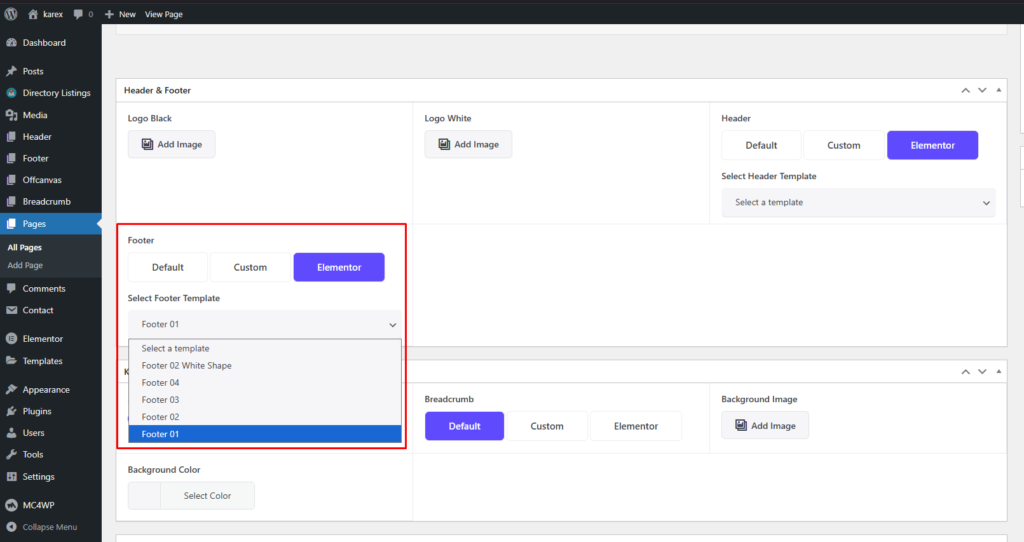
Task: Click the WordPress logo icon in admin bar
Action: click(11, 14)
